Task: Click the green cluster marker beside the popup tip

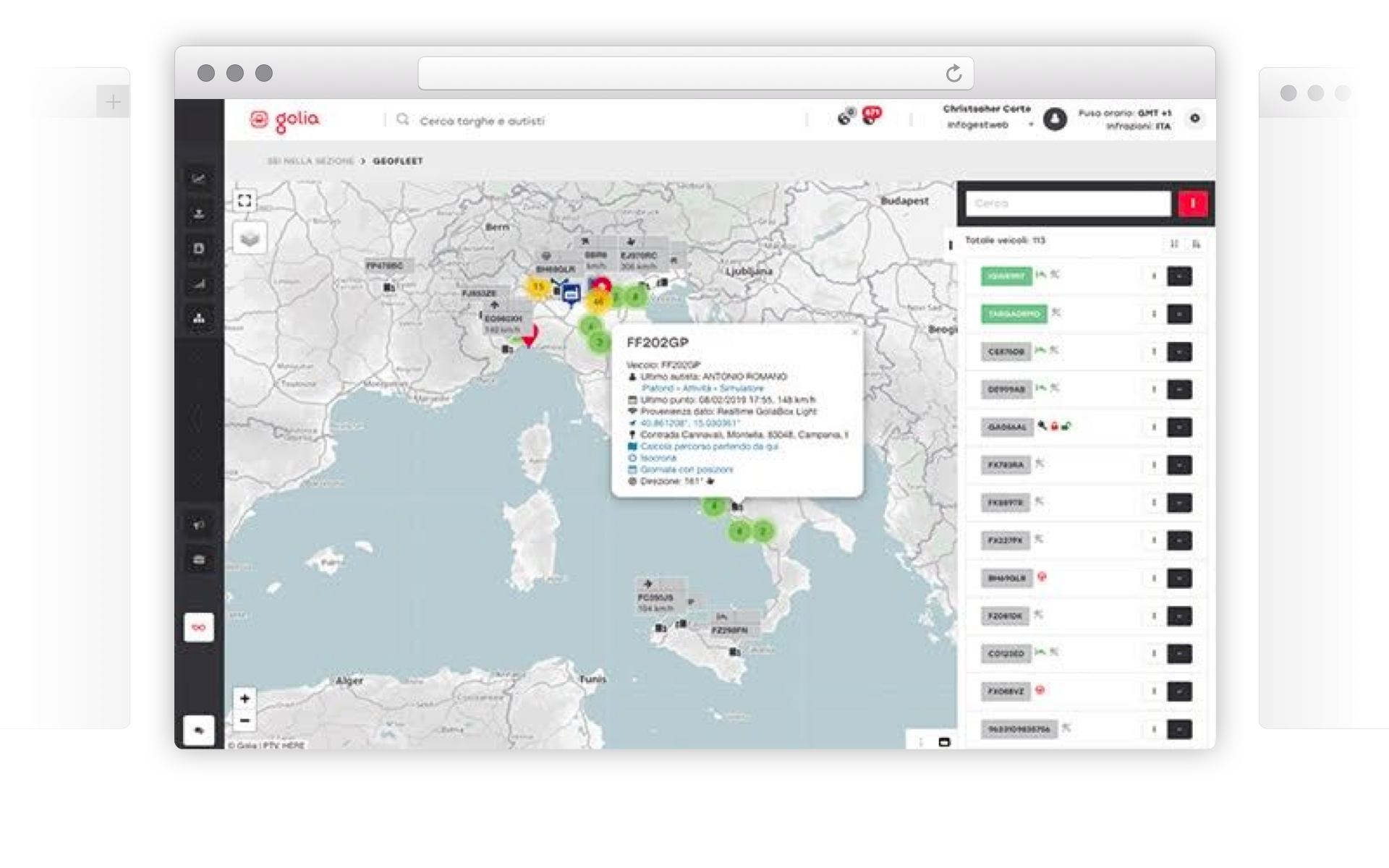Action: tap(714, 506)
